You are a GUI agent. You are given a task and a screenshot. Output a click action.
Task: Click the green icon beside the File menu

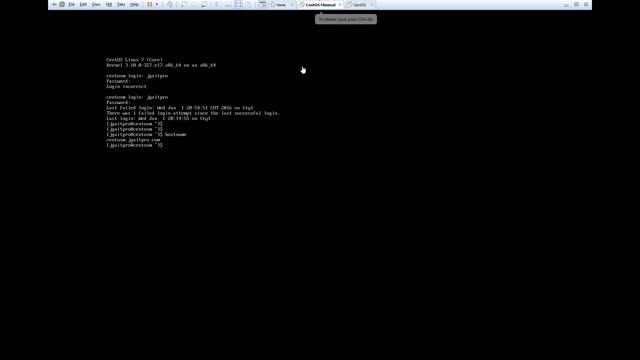62,4
